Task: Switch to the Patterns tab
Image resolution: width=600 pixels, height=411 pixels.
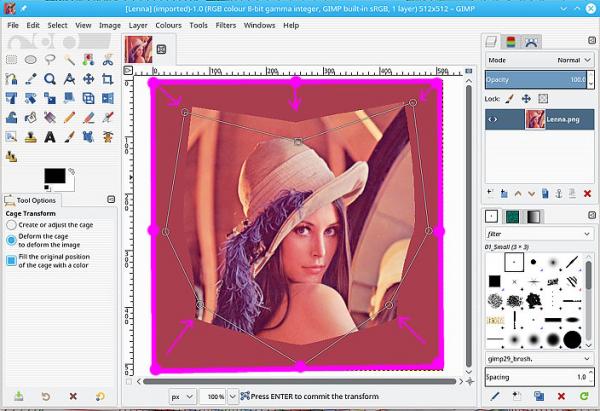Action: pos(512,217)
